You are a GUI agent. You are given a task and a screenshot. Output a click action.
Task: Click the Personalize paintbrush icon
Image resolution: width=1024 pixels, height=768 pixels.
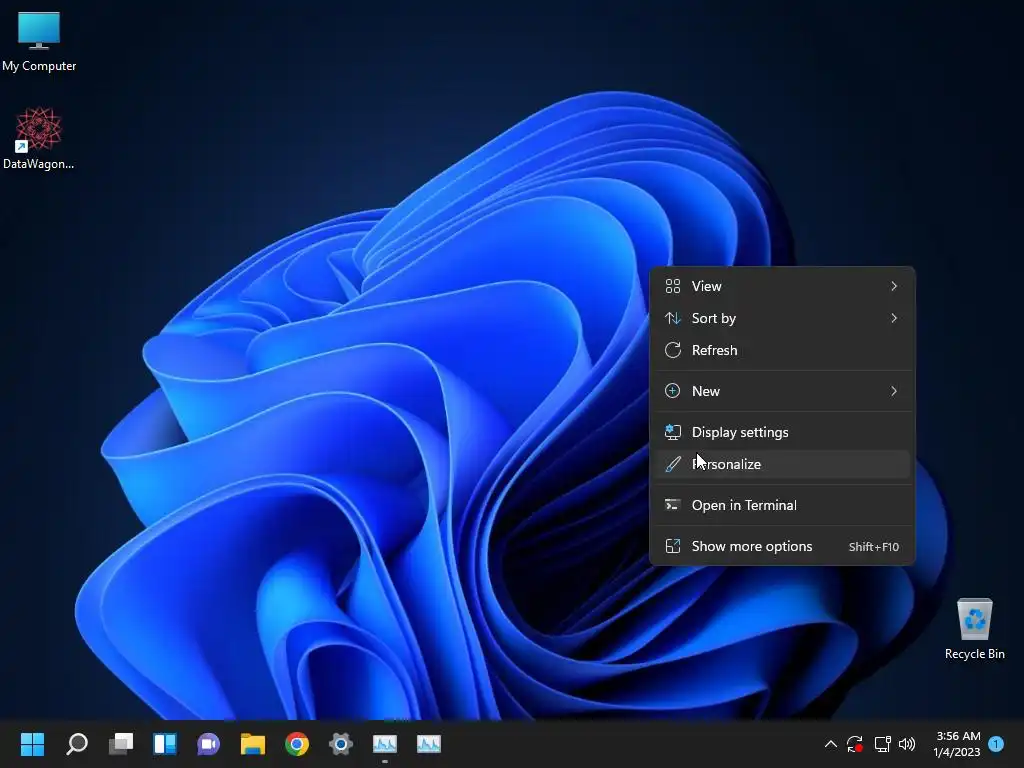(673, 464)
